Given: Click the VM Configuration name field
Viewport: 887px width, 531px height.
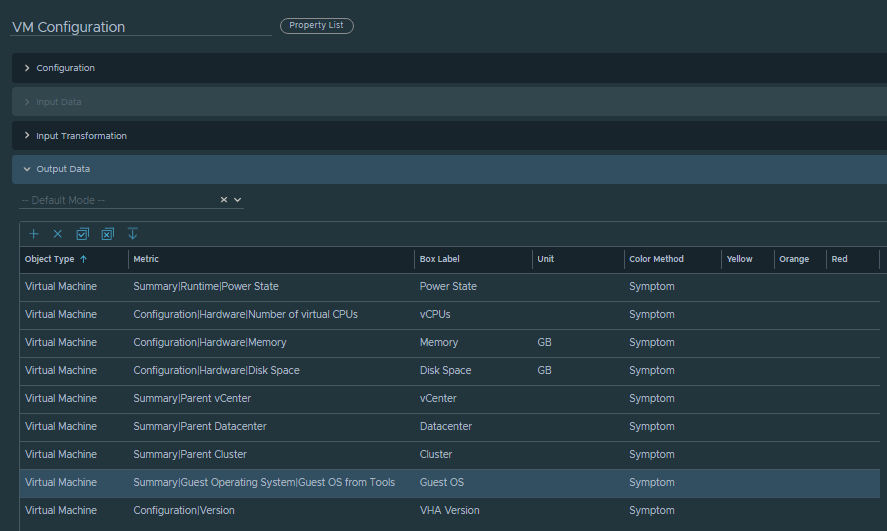Looking at the screenshot, I should click(x=140, y=27).
